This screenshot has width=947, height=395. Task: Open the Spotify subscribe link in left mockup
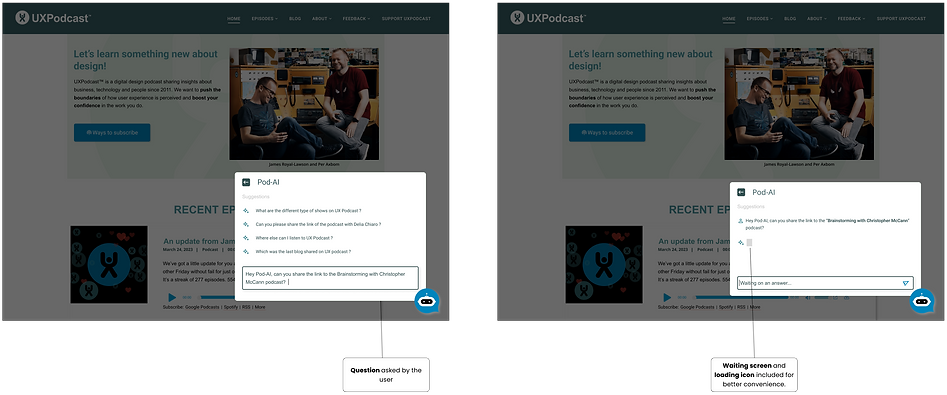(231, 307)
